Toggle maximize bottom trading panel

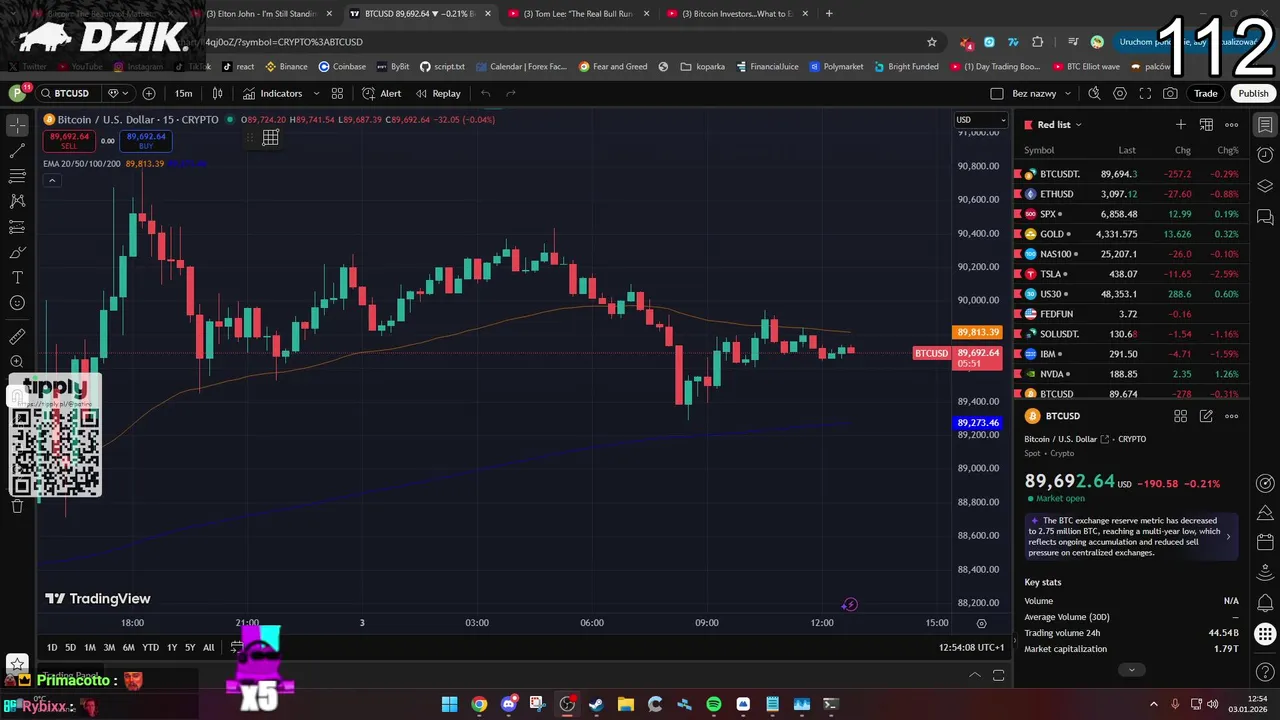coord(998,675)
